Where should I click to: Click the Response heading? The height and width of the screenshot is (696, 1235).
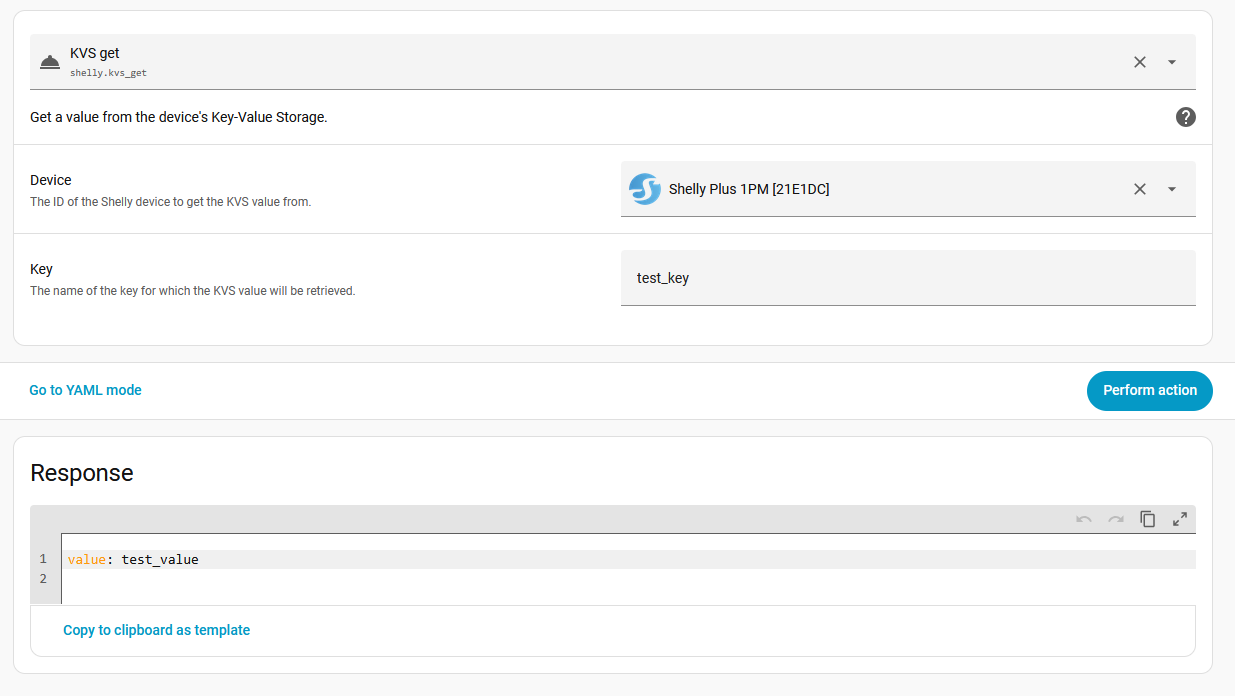(82, 473)
